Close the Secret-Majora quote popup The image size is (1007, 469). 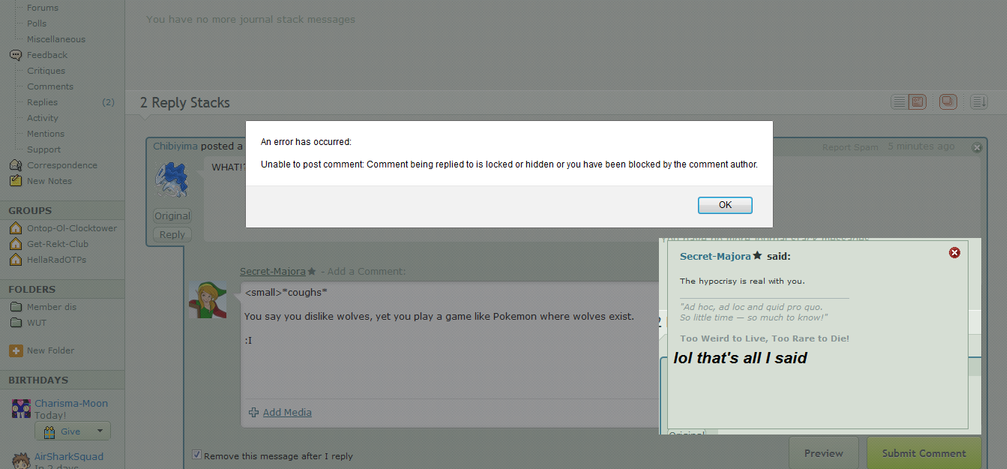coord(954,253)
